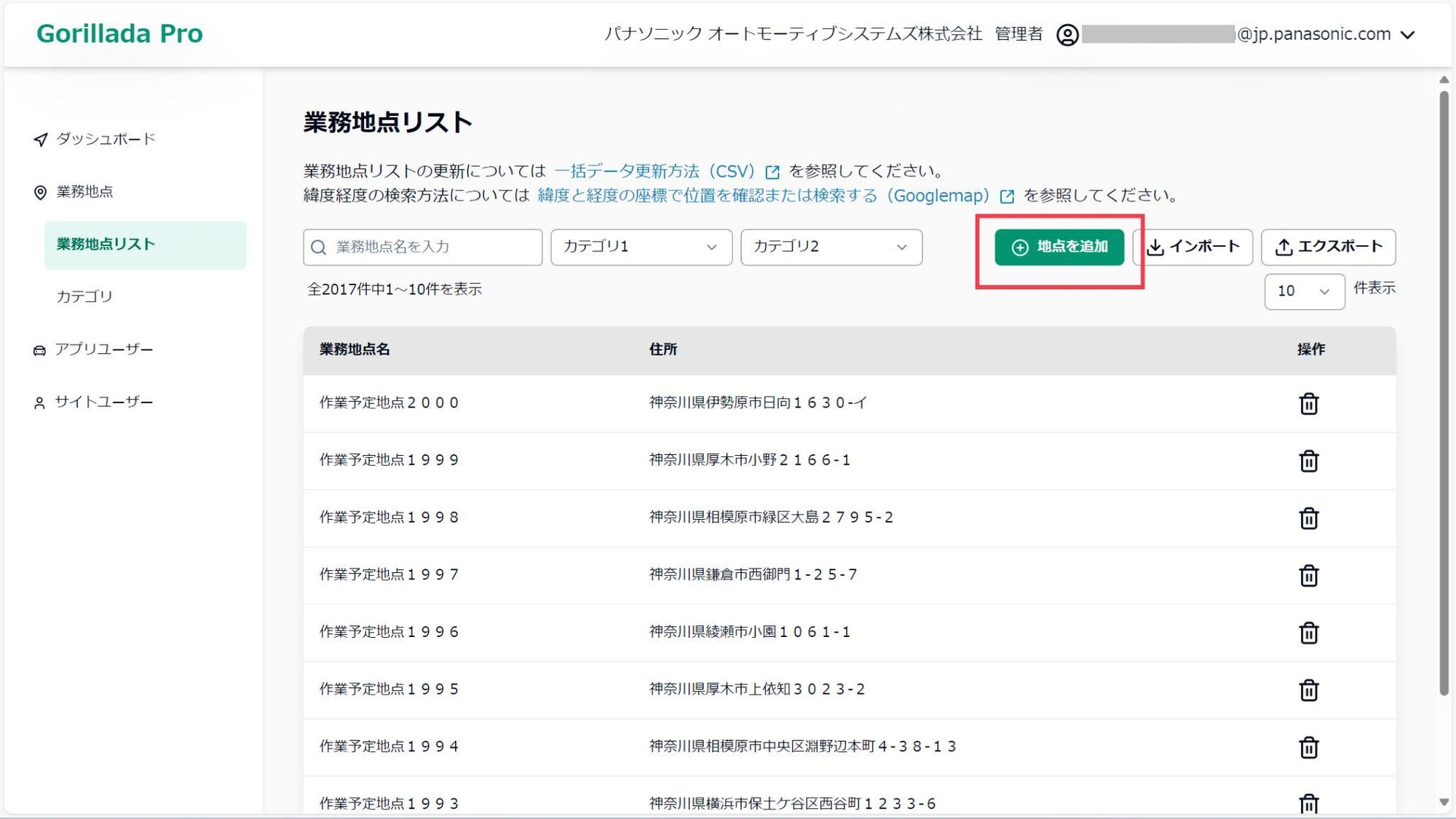
Task: Expand the account menu chevron
Action: click(1408, 35)
